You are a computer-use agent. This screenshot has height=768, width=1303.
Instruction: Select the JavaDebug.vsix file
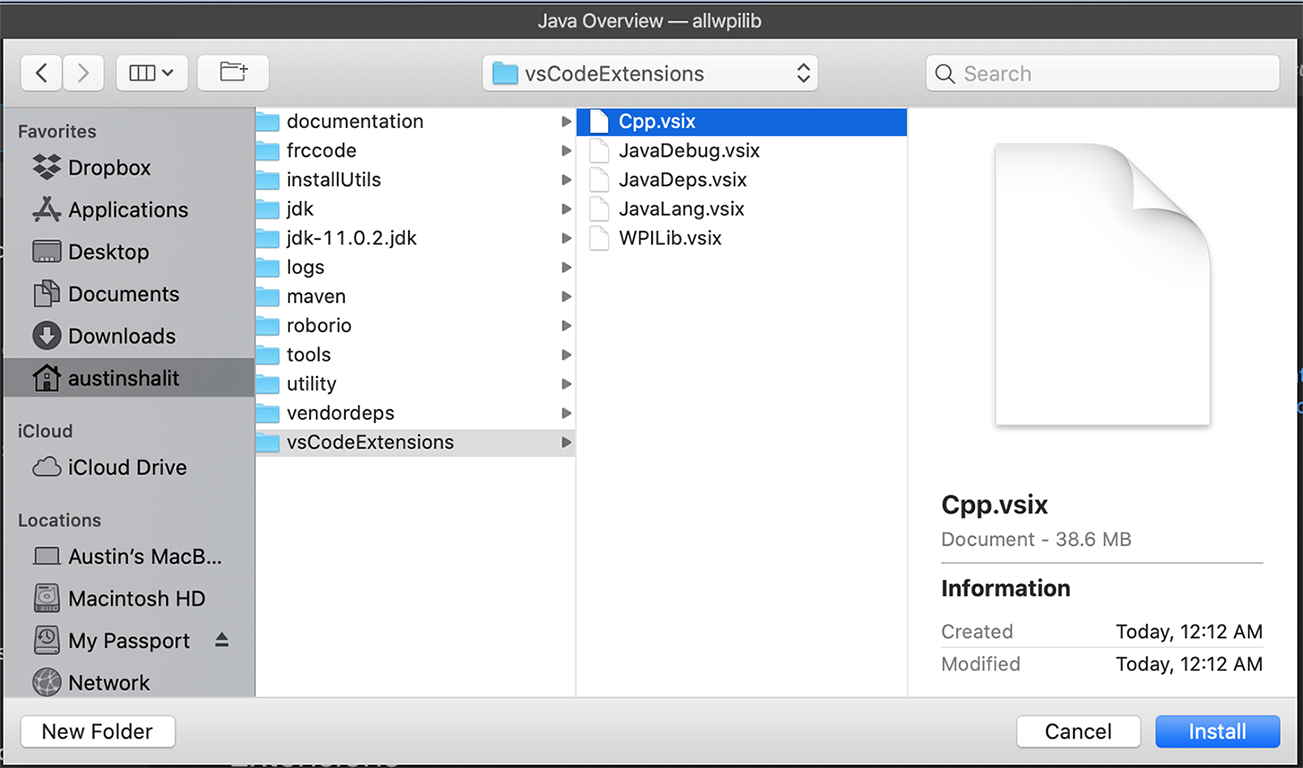[x=688, y=151]
